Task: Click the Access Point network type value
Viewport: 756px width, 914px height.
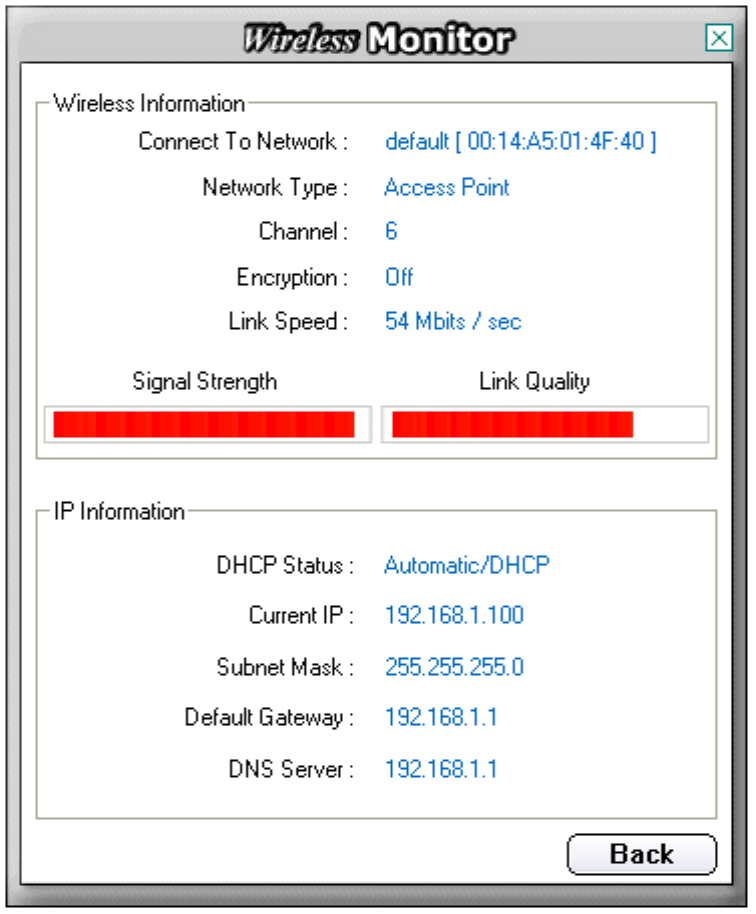Action: (447, 188)
